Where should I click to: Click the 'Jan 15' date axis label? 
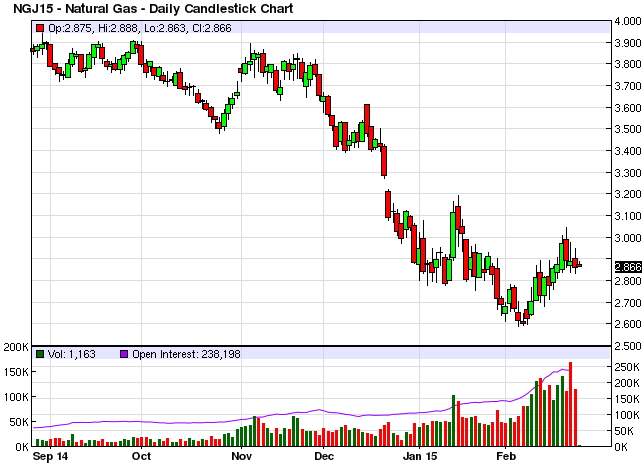click(420, 456)
